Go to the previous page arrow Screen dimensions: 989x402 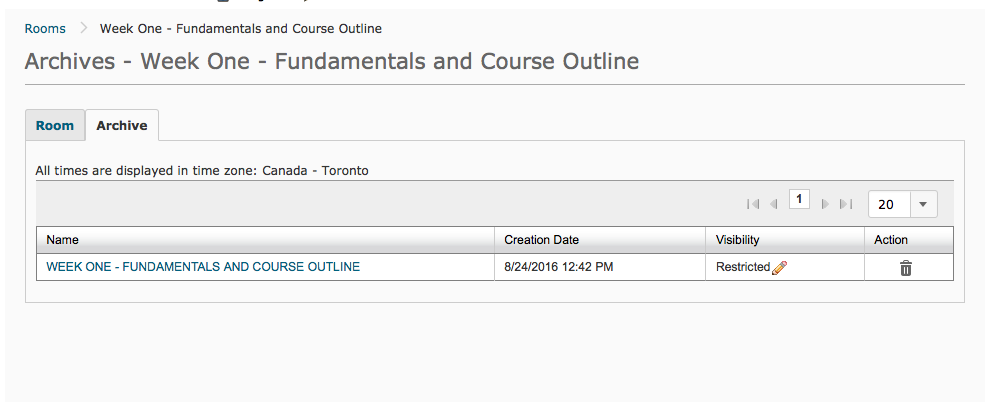[774, 204]
